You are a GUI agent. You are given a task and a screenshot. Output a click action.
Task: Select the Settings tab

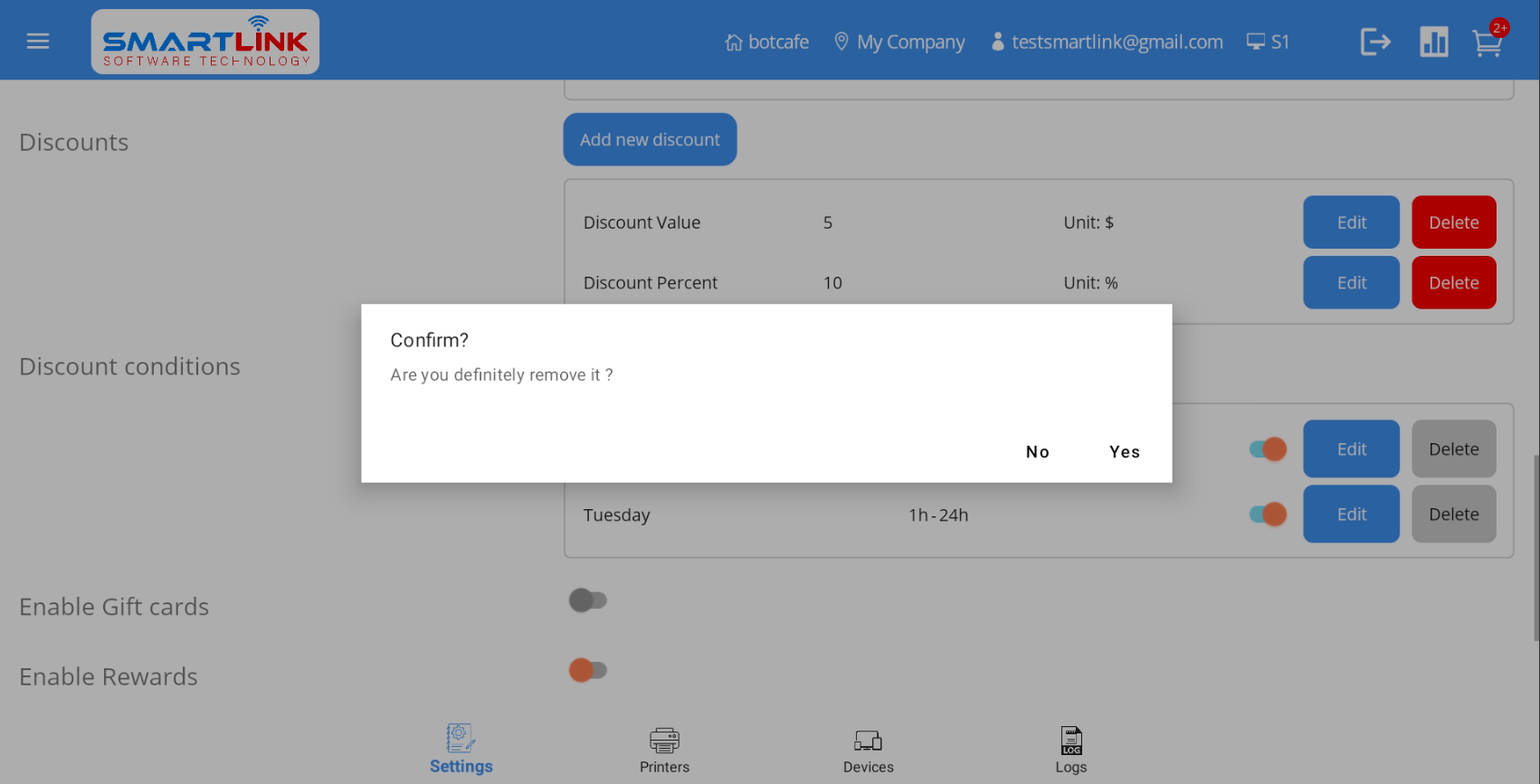pos(461,750)
